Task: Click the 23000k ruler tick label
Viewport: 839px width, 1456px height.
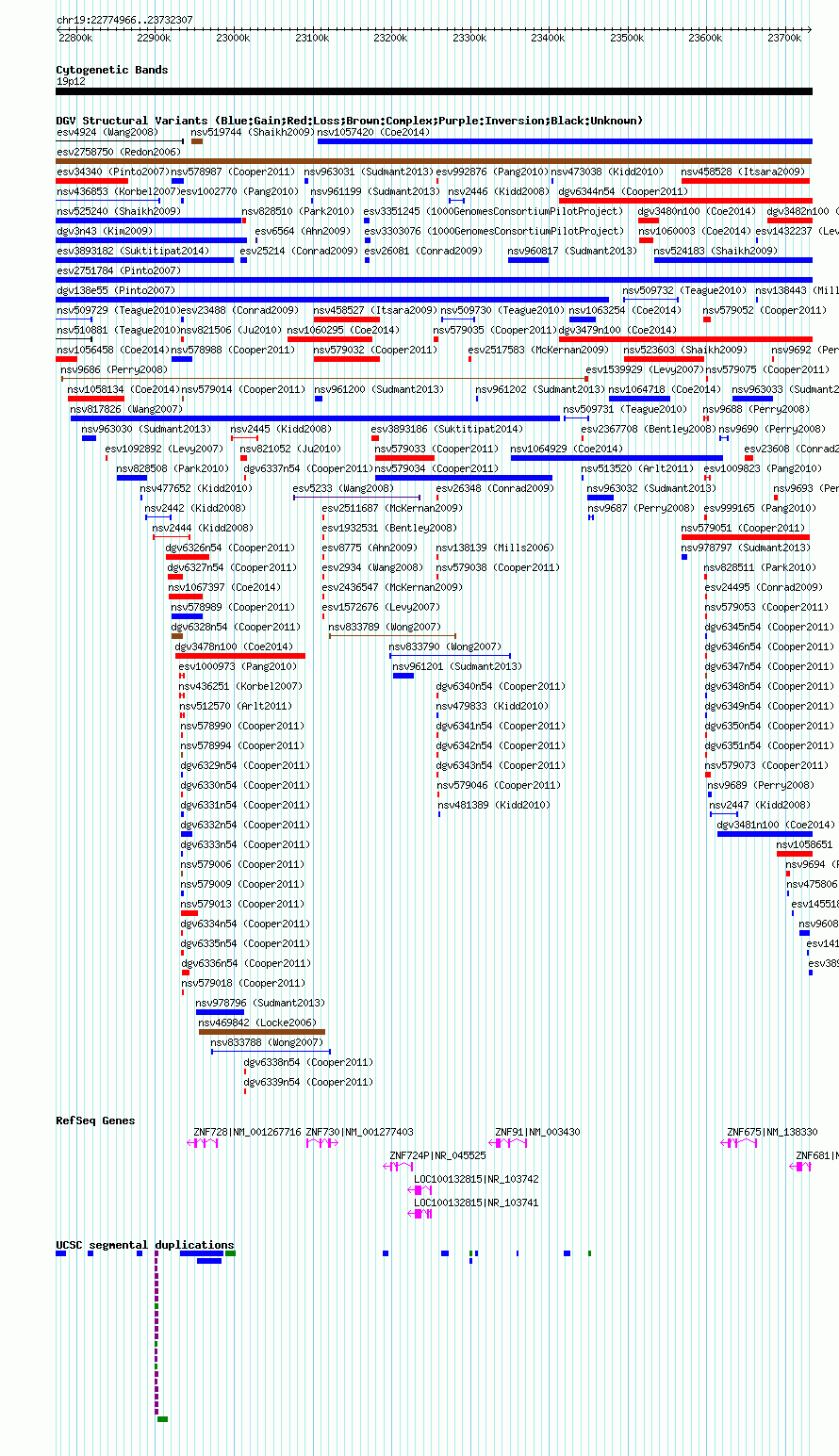Action: 233,38
